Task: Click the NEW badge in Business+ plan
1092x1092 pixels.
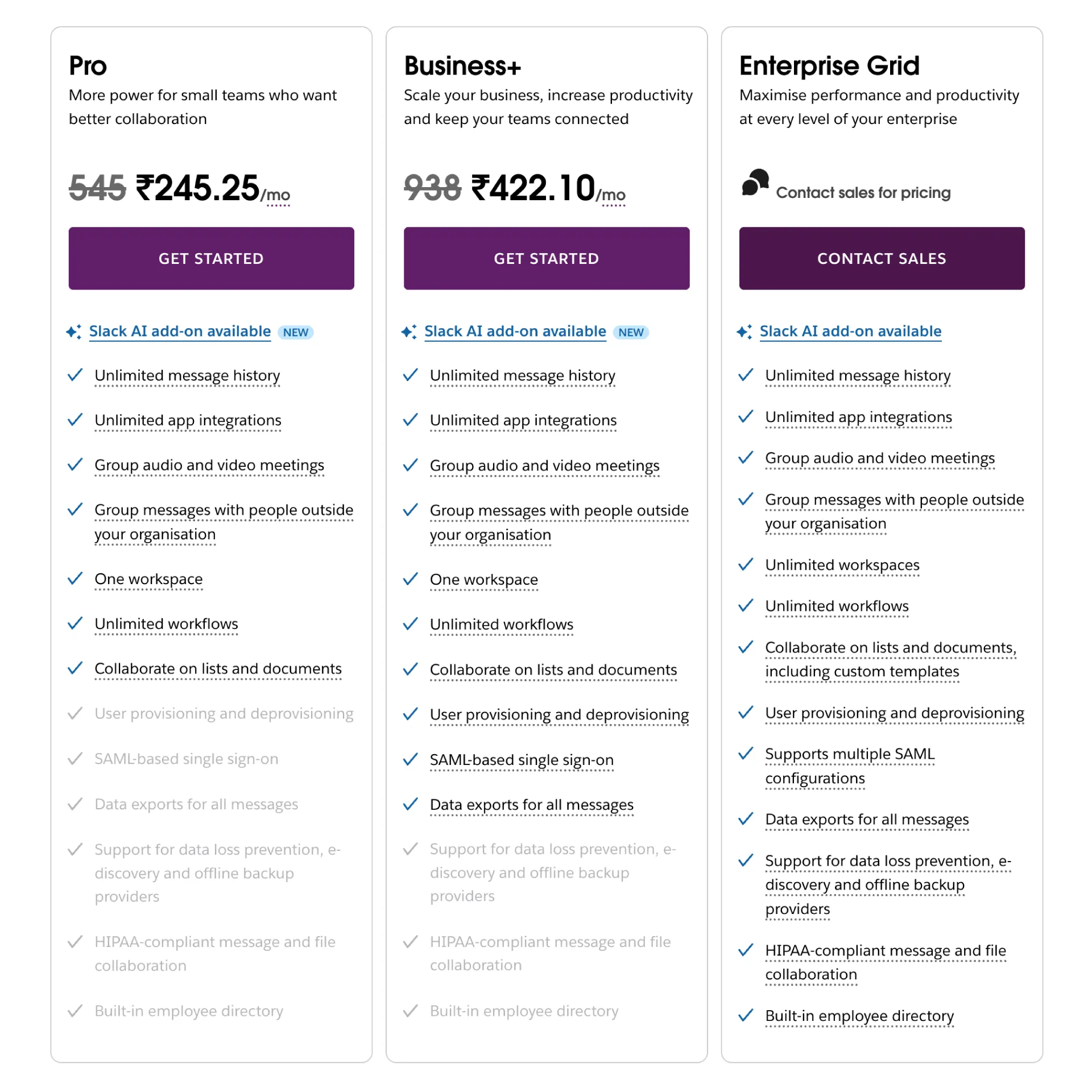Action: 631,332
